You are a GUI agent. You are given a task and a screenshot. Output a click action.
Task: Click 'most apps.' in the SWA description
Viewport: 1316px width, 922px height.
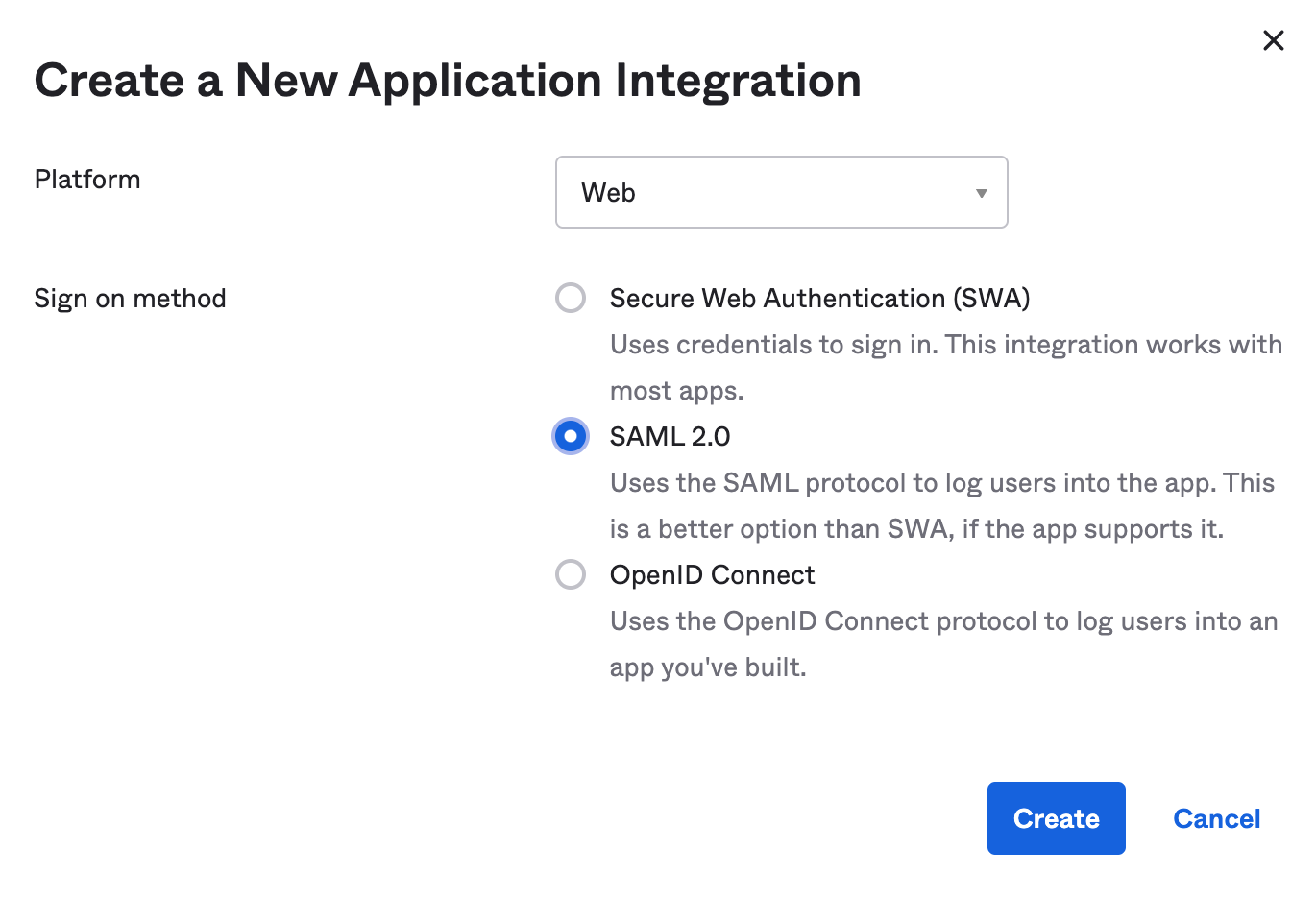point(676,391)
